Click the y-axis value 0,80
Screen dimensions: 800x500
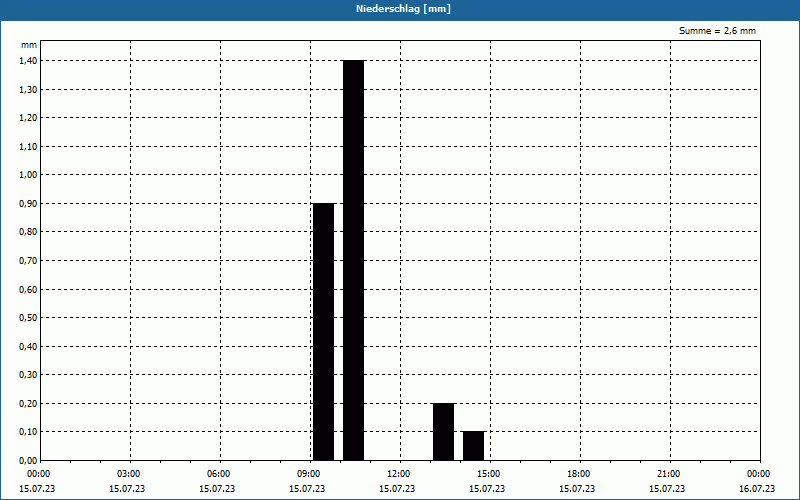28,232
